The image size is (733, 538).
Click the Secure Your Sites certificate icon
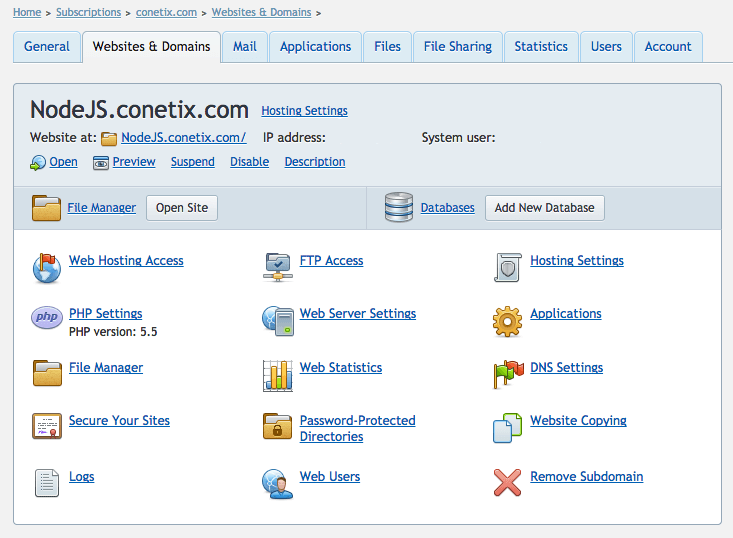click(47, 426)
